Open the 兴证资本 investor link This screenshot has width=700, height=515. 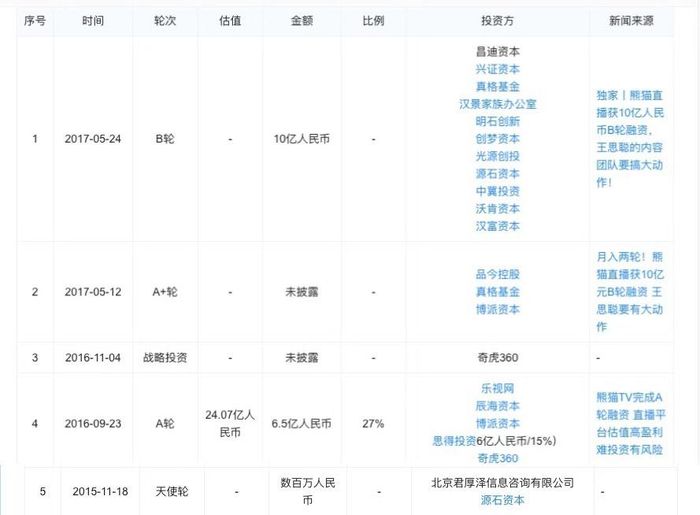pyautogui.click(x=497, y=69)
